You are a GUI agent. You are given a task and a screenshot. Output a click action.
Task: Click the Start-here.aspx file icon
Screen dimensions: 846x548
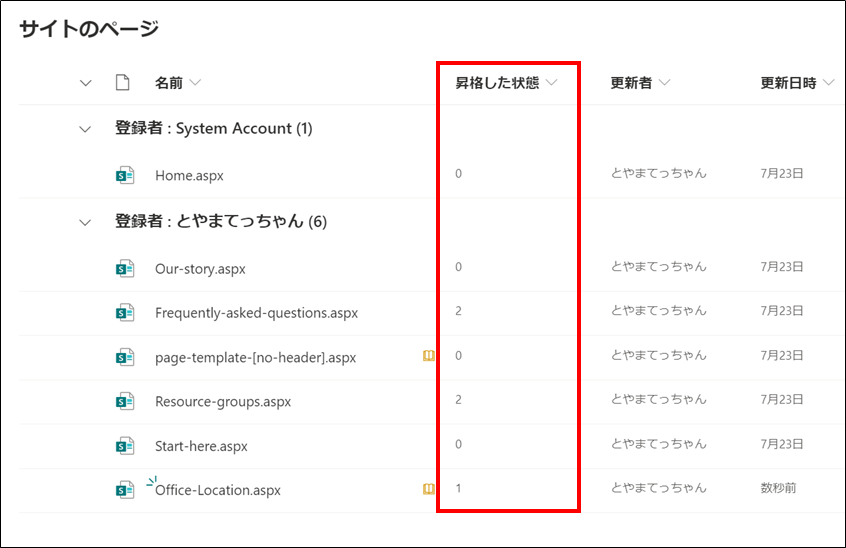coord(125,446)
